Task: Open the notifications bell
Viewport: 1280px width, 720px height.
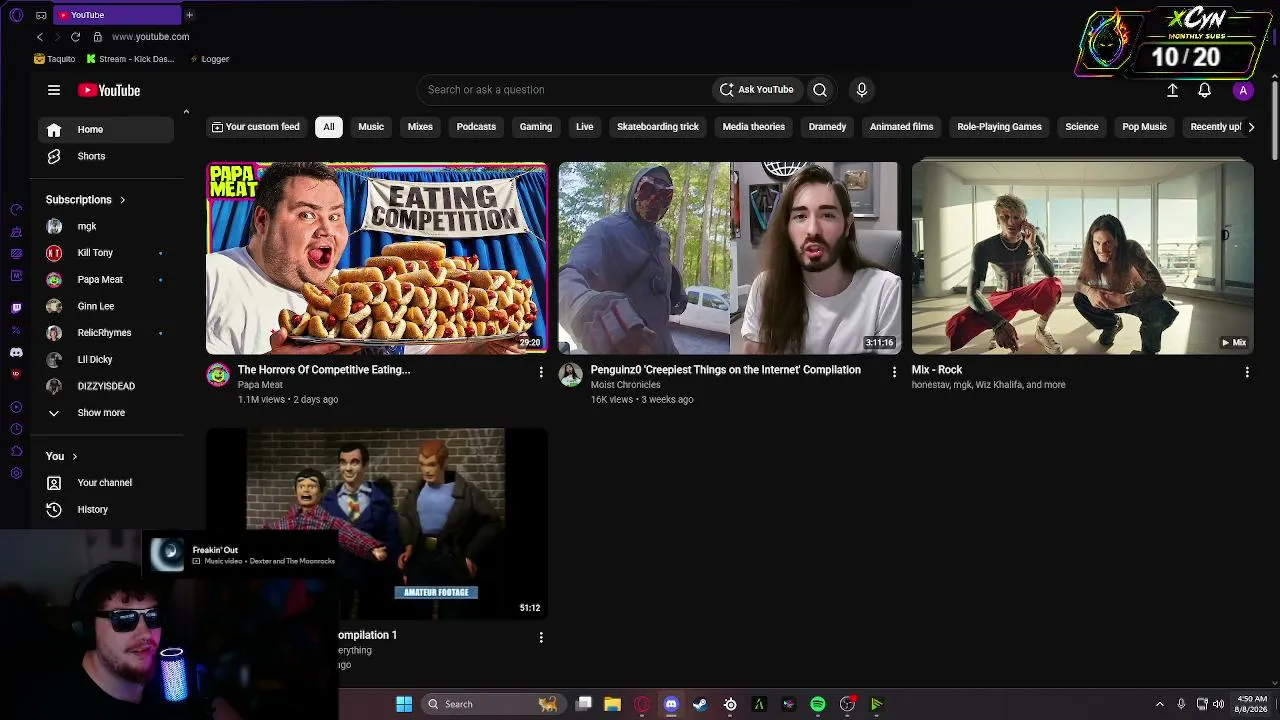Action: (1205, 90)
